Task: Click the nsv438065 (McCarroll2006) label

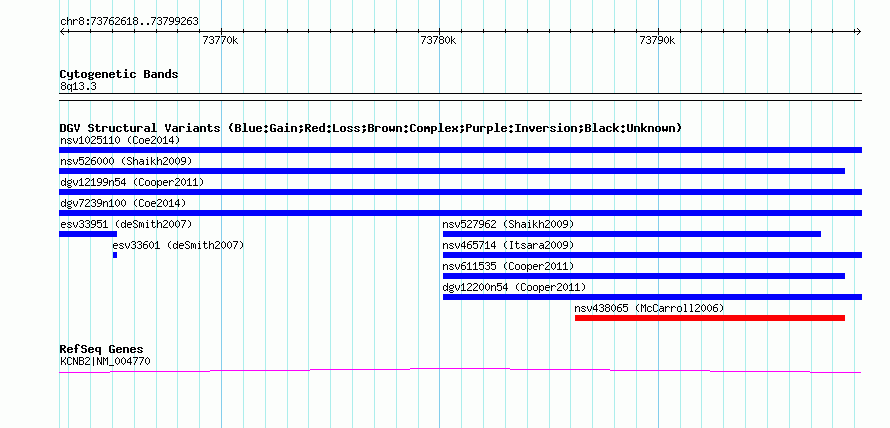Action: pyautogui.click(x=649, y=308)
